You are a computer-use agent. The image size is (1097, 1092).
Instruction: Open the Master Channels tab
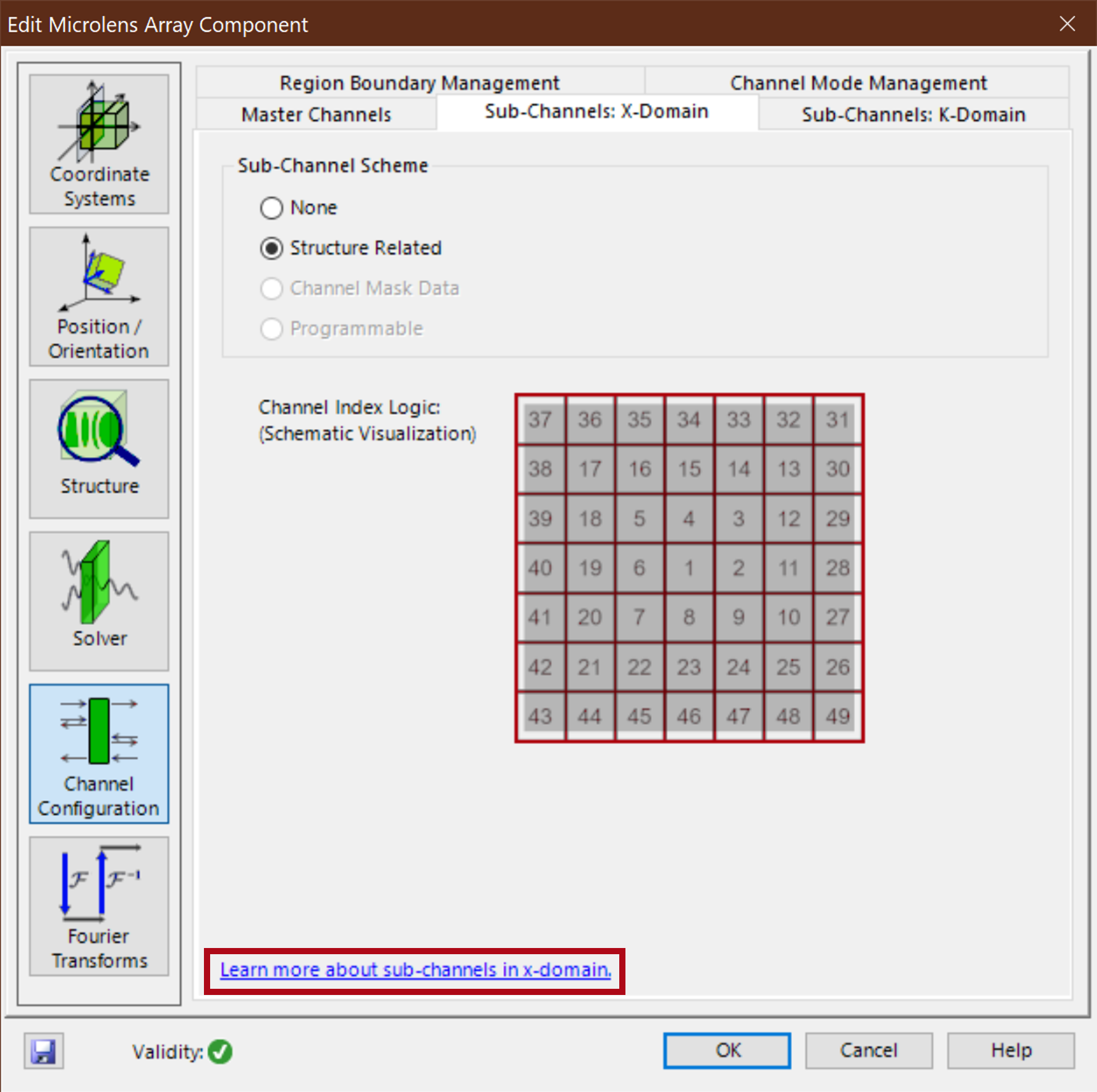click(316, 114)
